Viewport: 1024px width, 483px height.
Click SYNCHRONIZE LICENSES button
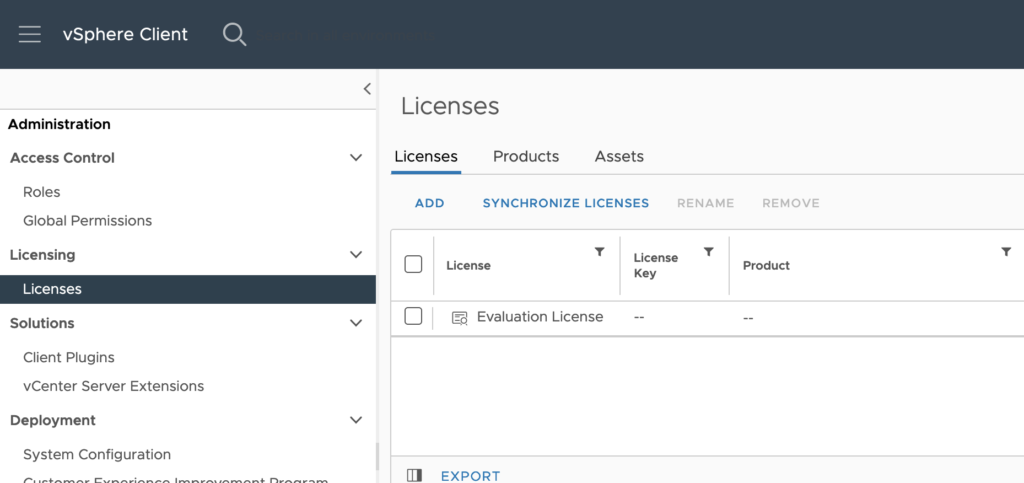click(565, 203)
